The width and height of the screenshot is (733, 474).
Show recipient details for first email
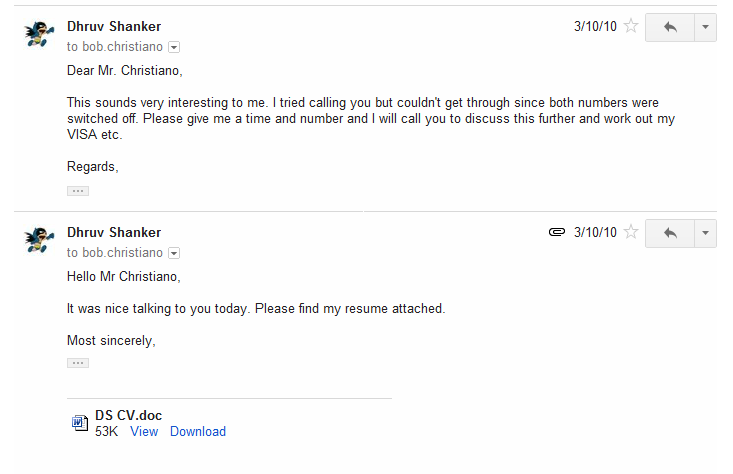174,47
